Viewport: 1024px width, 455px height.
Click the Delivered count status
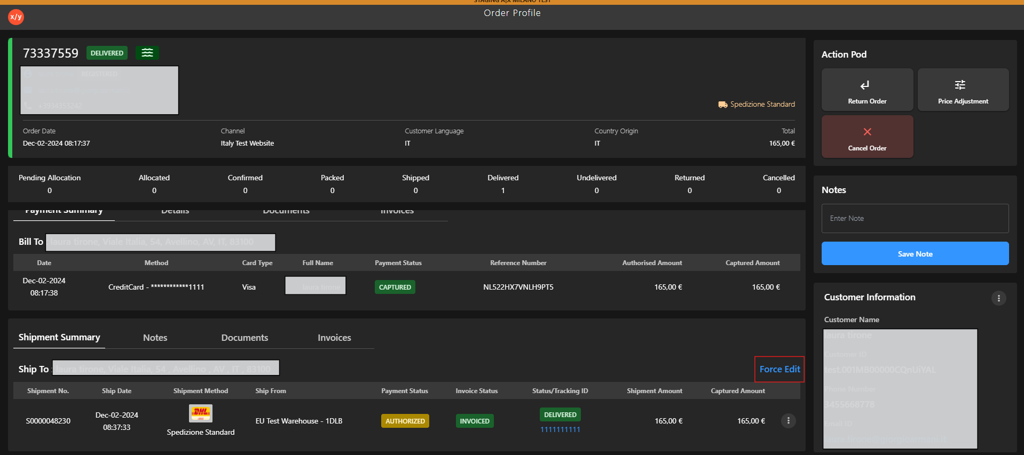click(x=503, y=184)
